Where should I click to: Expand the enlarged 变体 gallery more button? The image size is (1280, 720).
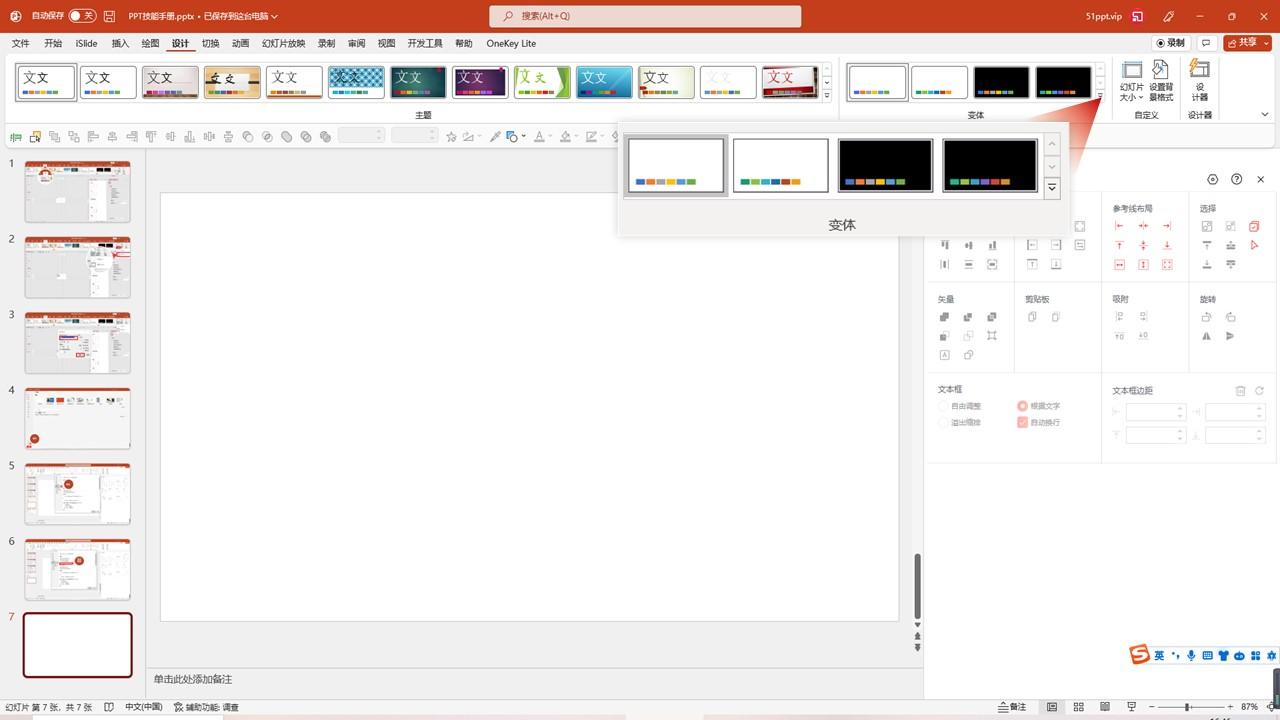(x=1051, y=188)
